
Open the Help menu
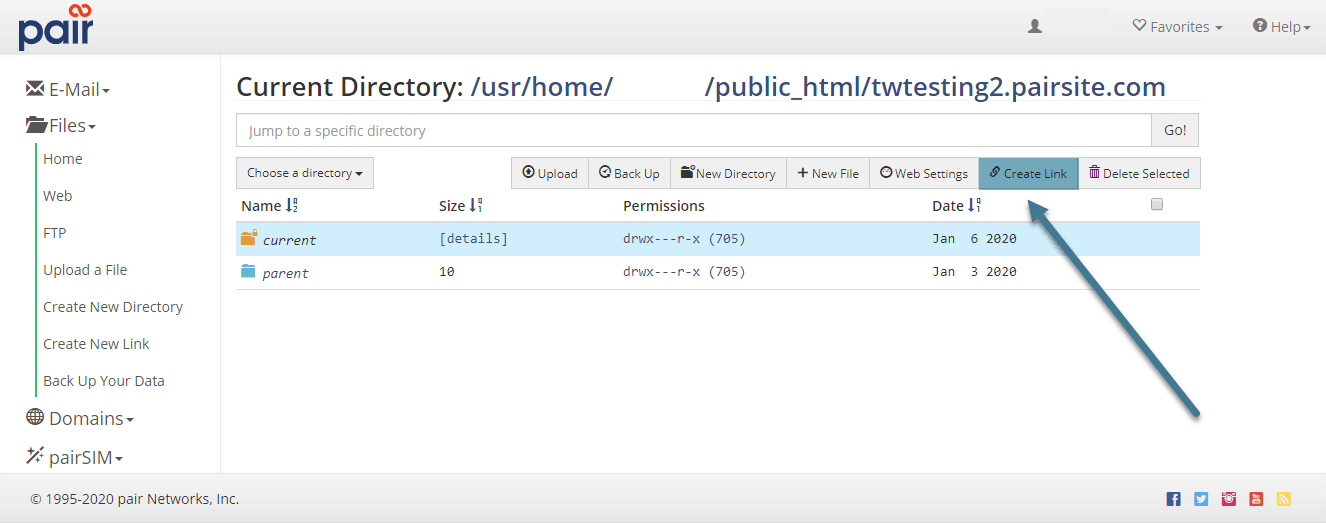[1281, 27]
